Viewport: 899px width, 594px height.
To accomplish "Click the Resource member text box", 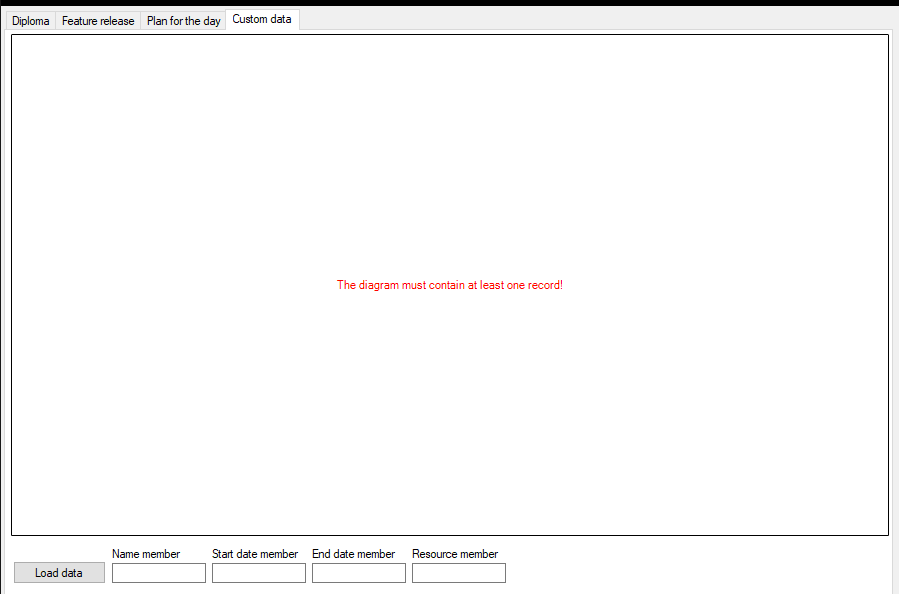I will click(x=459, y=573).
